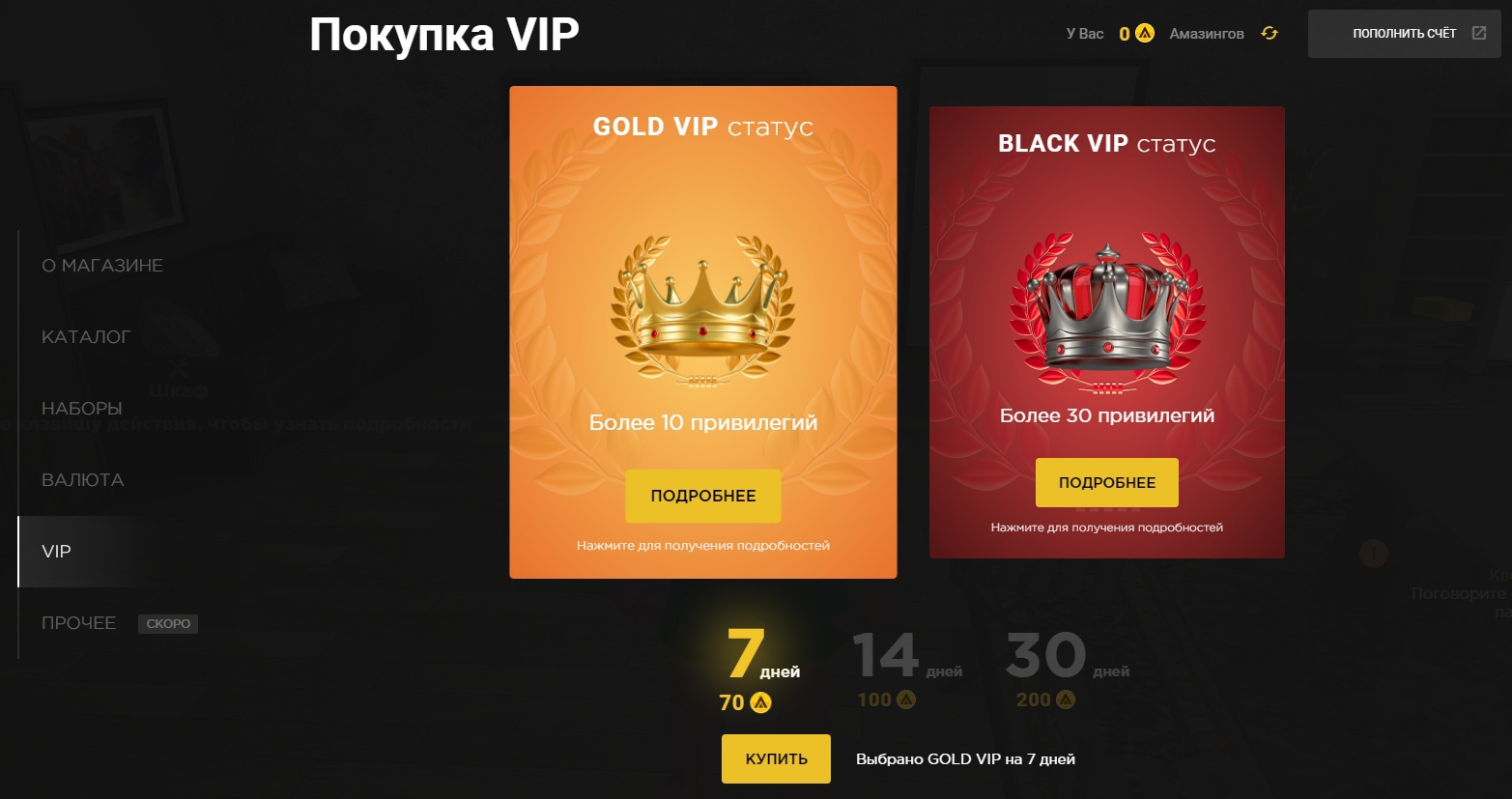Go to НАБОРЫ in the sidebar
Viewport: 1512px width, 799px height.
tap(82, 409)
